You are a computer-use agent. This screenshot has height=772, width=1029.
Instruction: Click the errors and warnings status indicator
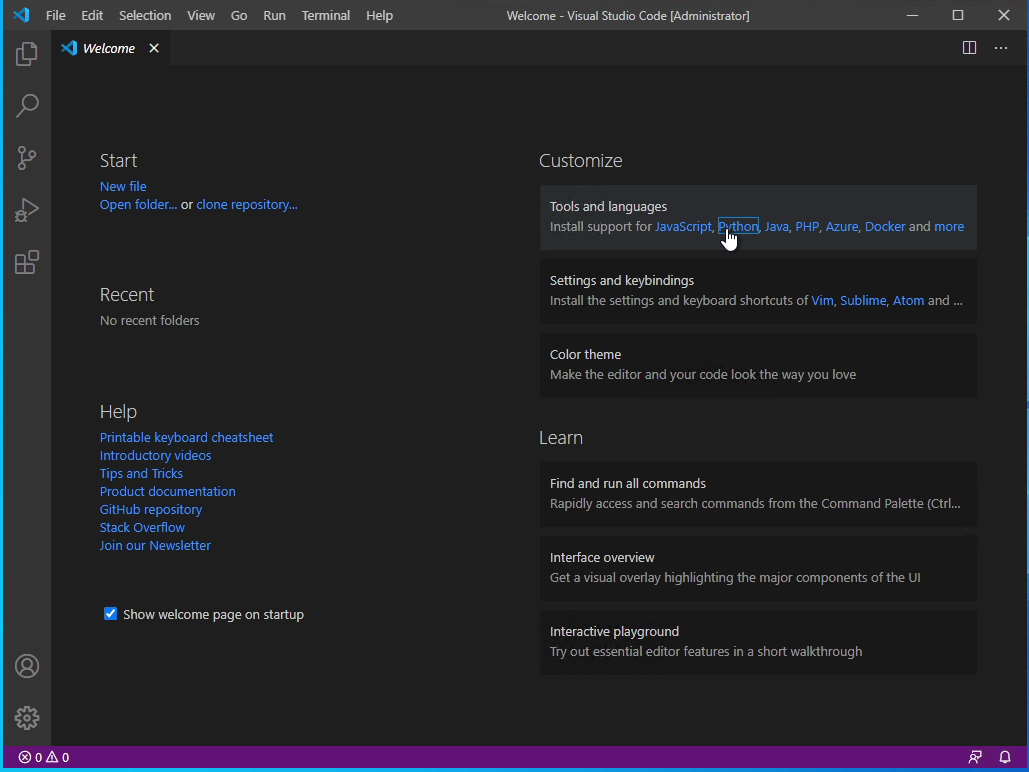click(43, 758)
